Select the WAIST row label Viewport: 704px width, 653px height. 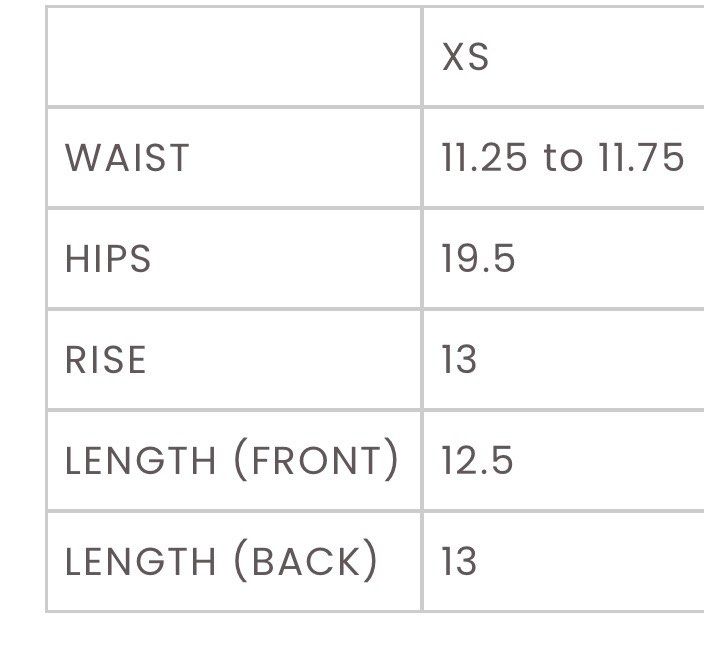click(x=127, y=158)
